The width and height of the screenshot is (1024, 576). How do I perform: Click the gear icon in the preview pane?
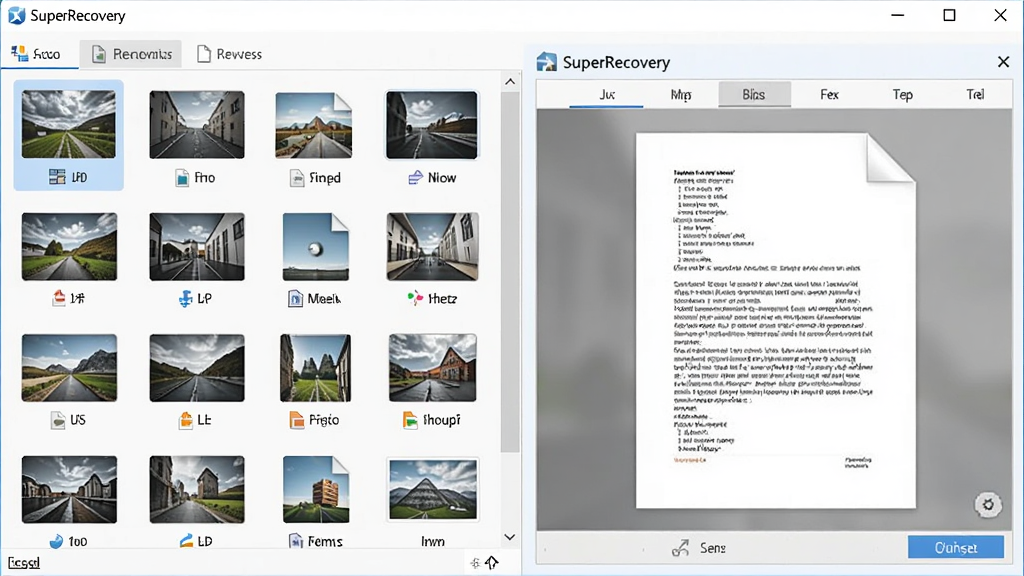tap(988, 505)
